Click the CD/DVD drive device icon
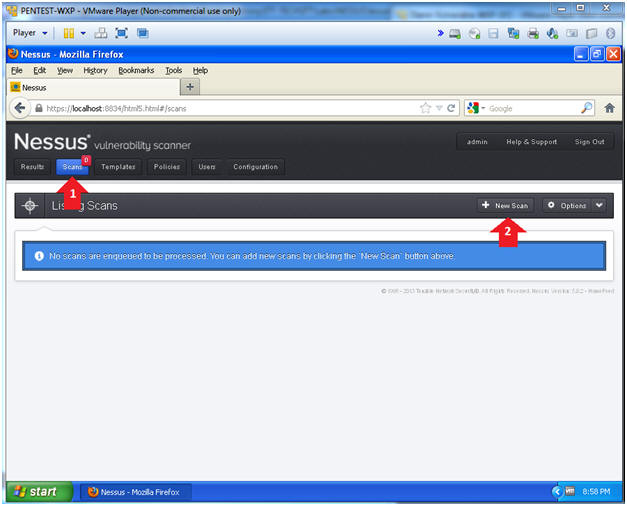The height and width of the screenshot is (506, 627). pos(474,34)
